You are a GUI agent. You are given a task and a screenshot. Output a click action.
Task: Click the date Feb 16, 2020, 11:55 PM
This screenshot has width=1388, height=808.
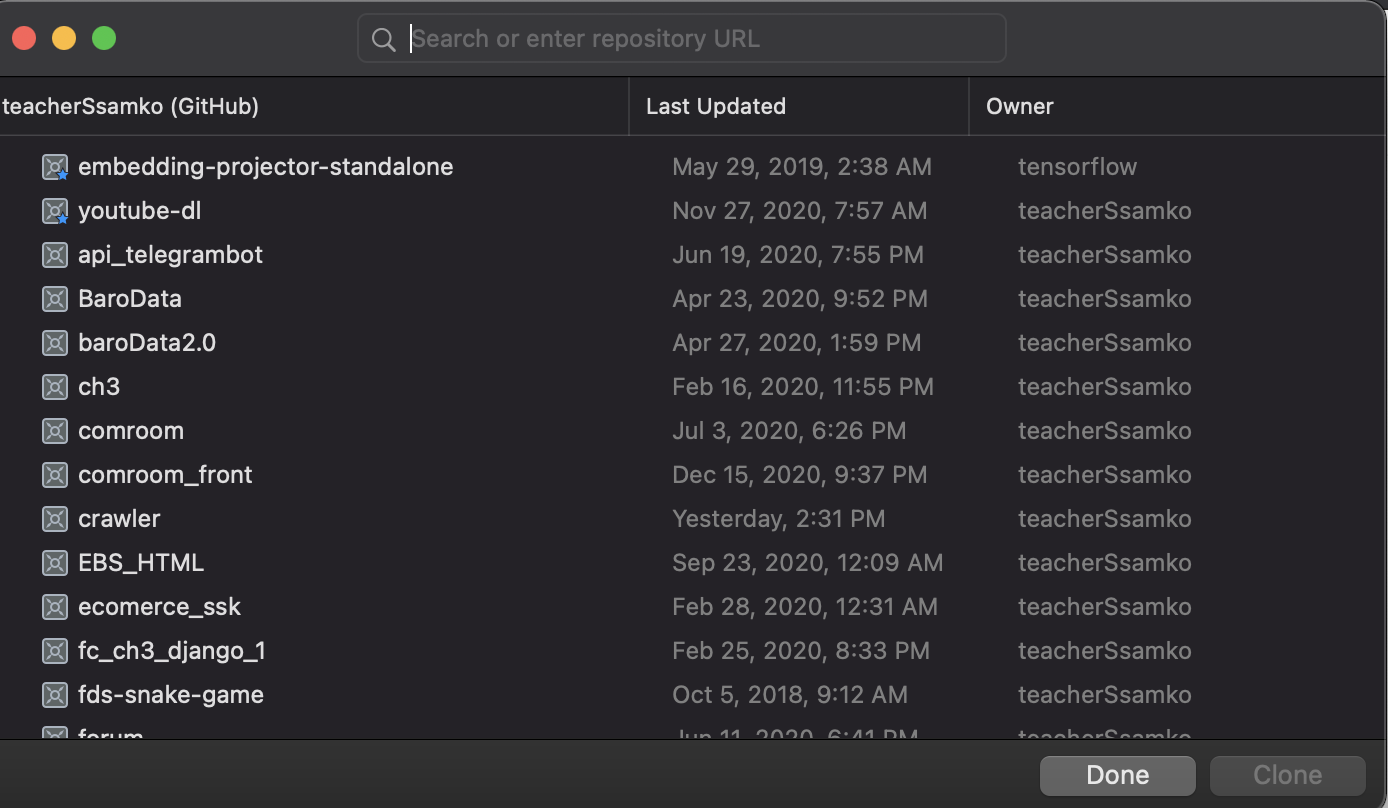pos(803,387)
